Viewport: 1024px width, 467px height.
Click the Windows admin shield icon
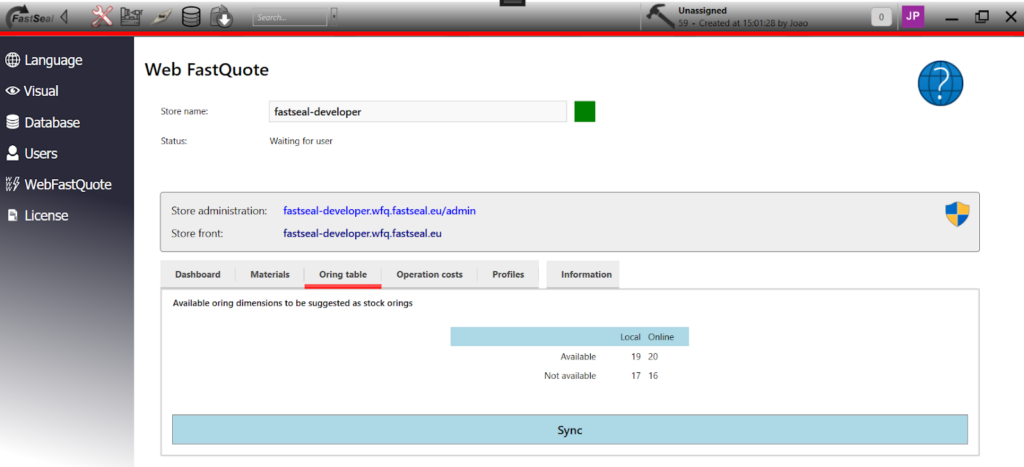click(957, 214)
